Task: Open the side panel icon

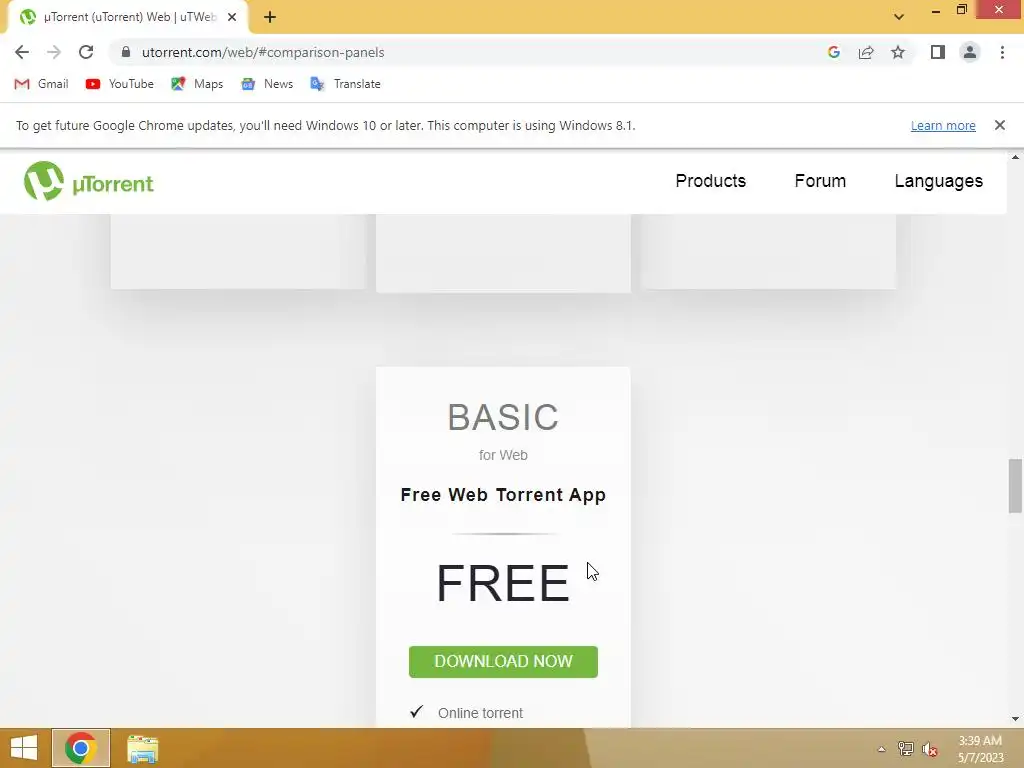Action: point(938,52)
